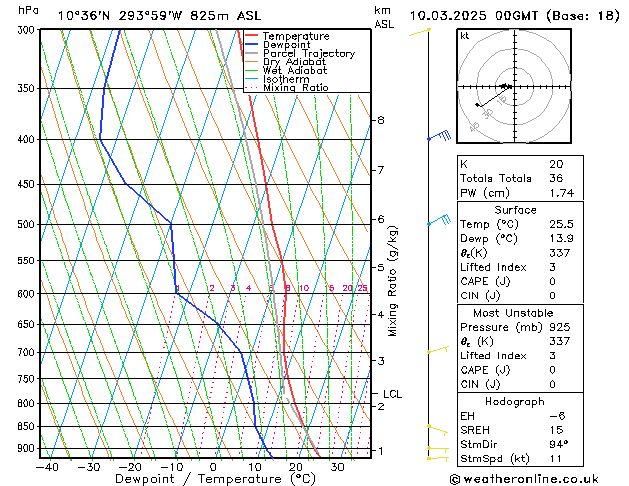Click the 400 hPa blue wind barb
629x486 pixels.
[439, 136]
